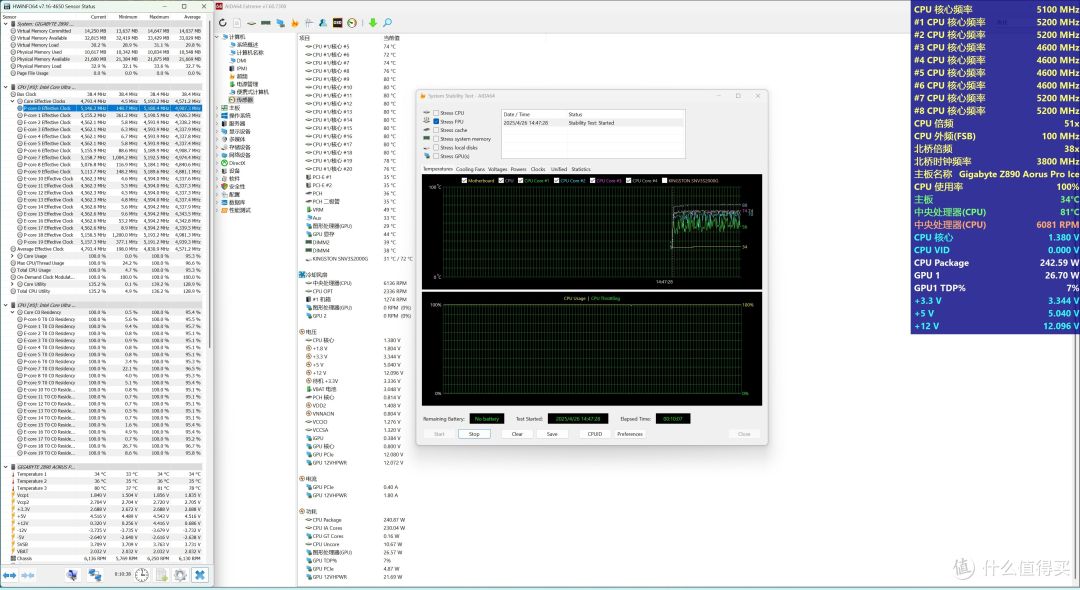
Task: Open HWiNFO settings gear icon
Action: 180,574
